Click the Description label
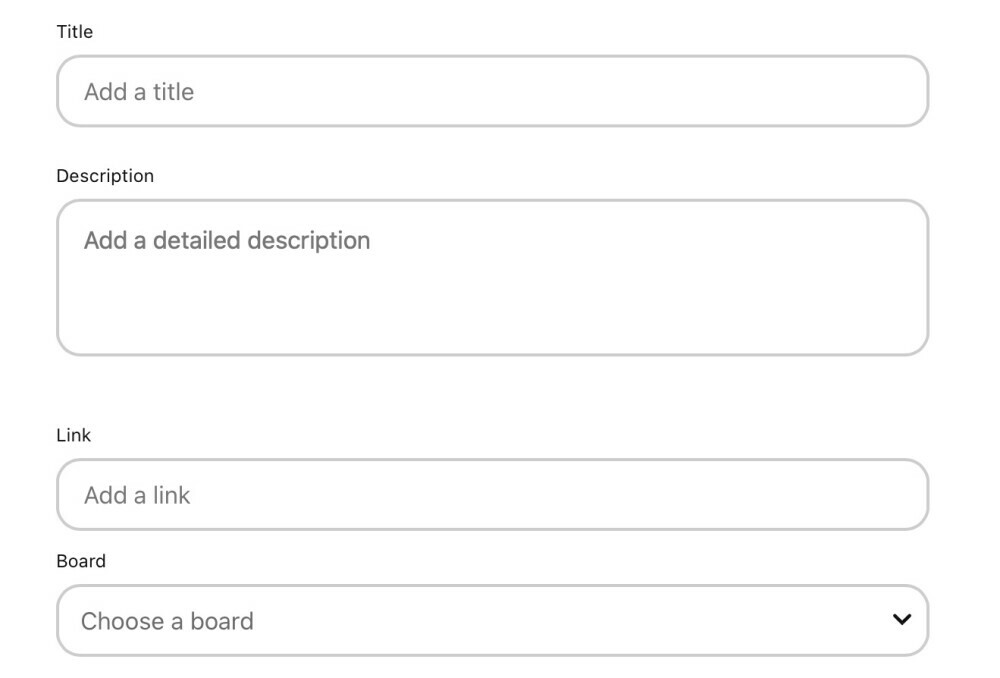Image resolution: width=1000 pixels, height=678 pixels. 105,176
